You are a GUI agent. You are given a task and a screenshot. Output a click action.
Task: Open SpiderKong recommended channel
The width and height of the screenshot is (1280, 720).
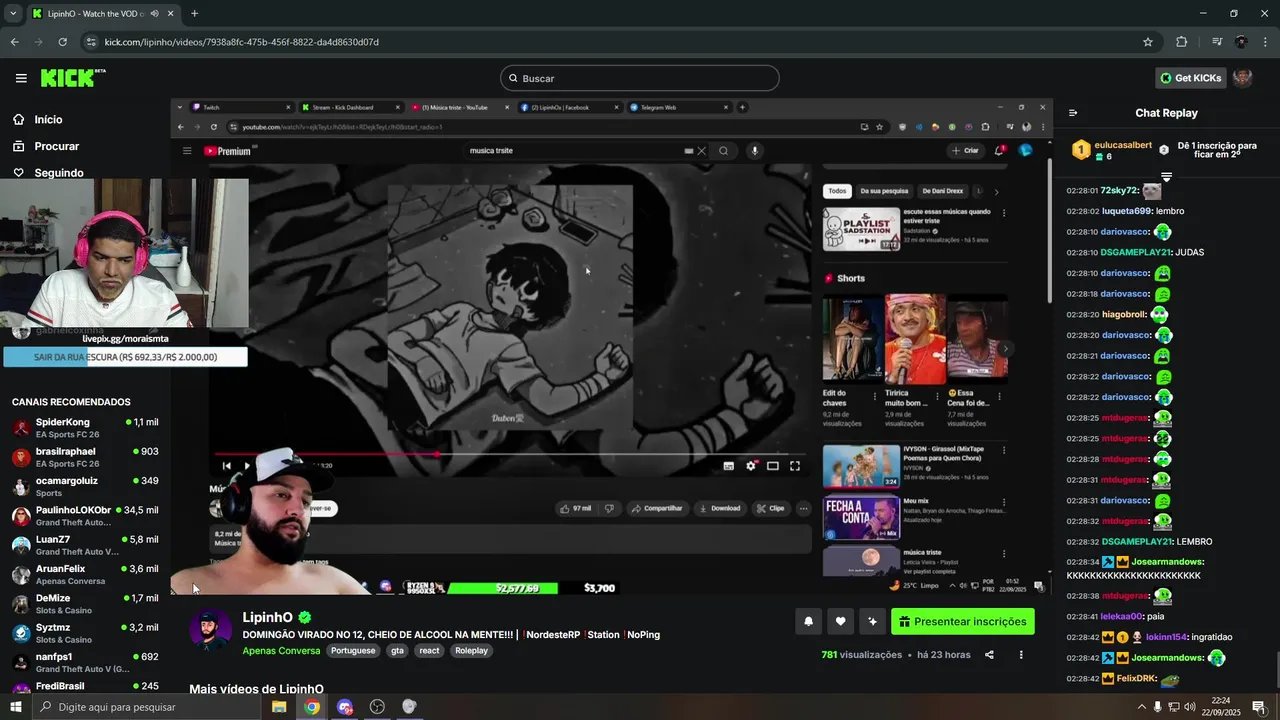tap(84, 428)
